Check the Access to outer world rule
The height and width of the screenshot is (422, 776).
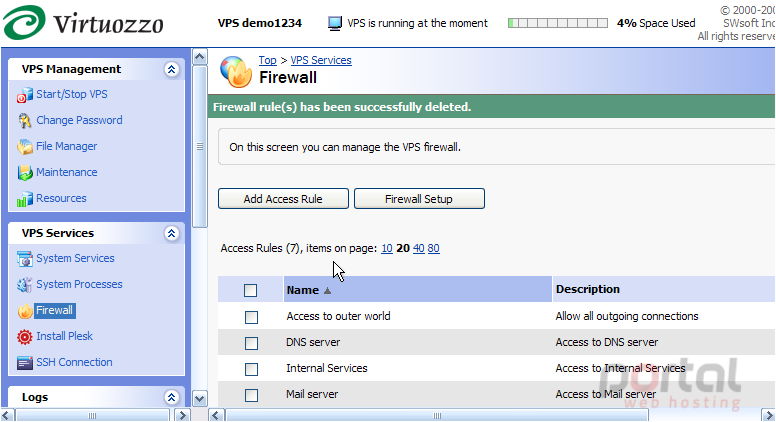(251, 317)
